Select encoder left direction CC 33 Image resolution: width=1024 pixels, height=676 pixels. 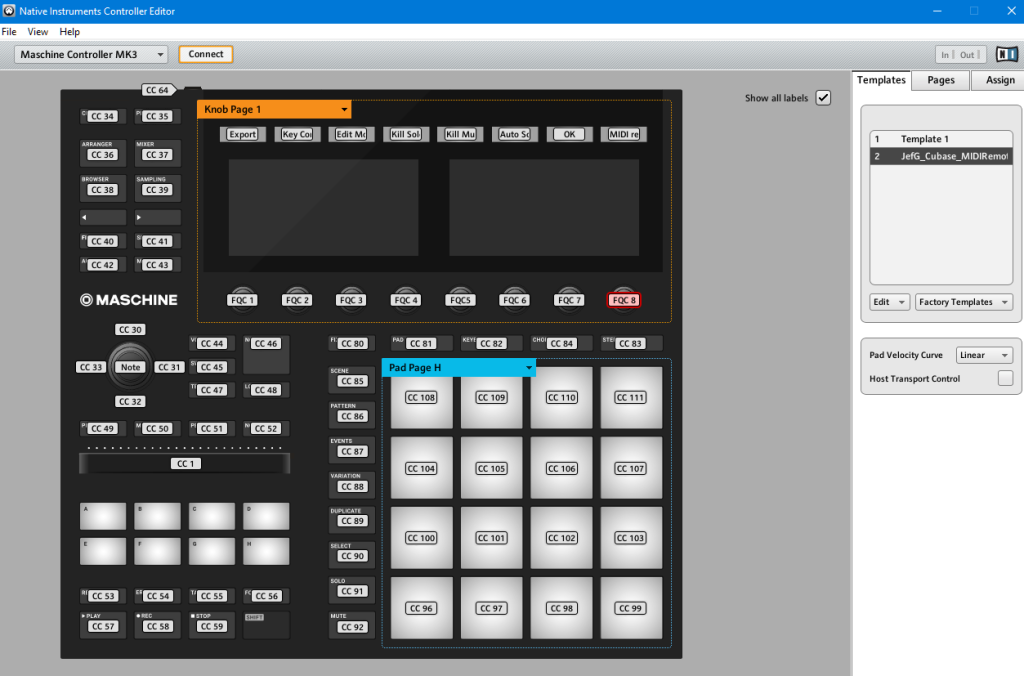pos(91,367)
